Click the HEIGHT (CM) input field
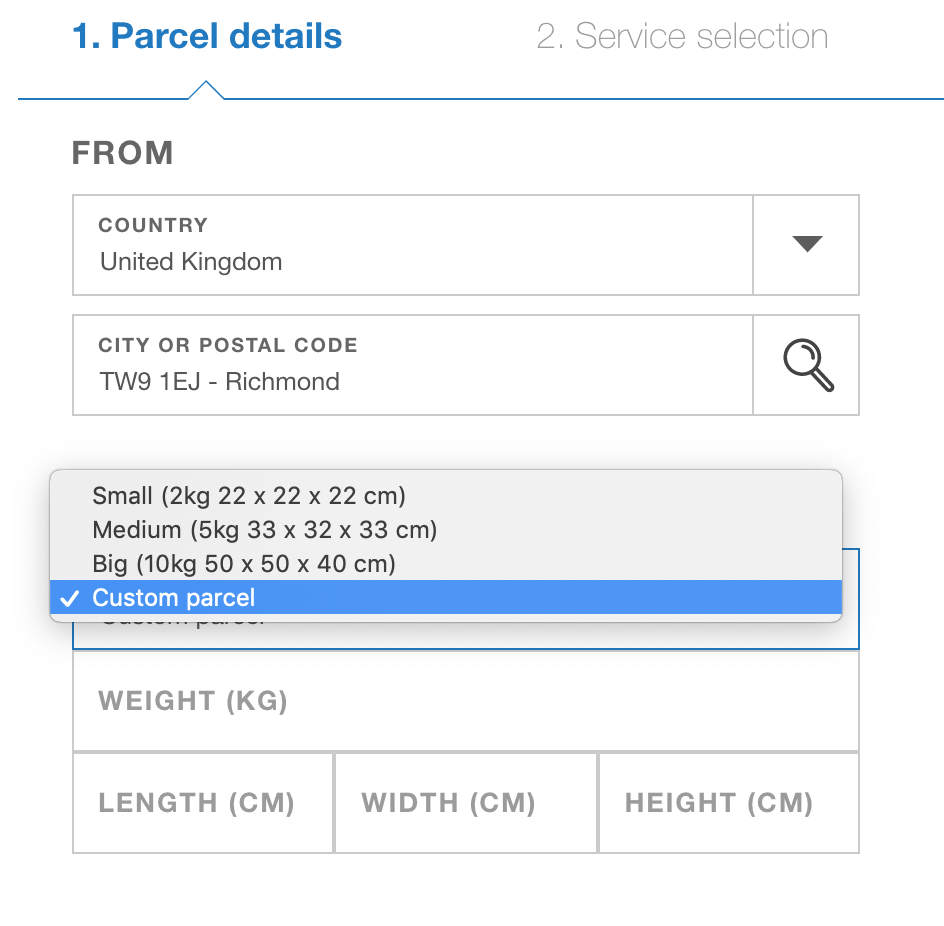 [727, 803]
